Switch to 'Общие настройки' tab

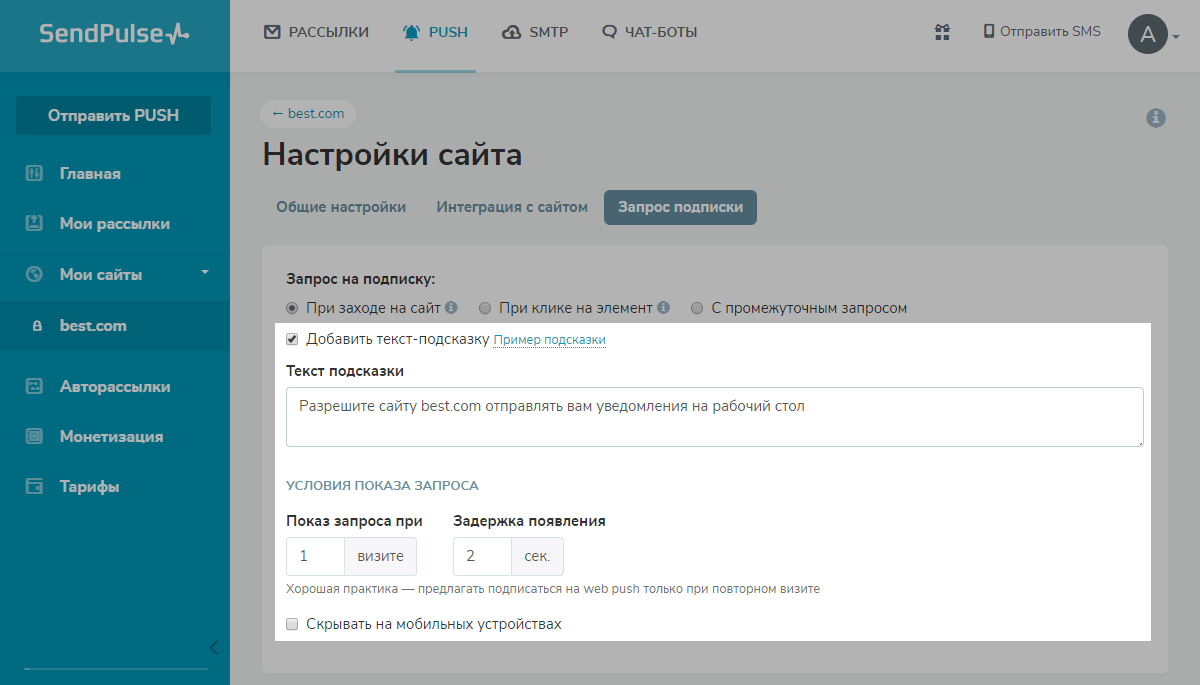pos(341,207)
